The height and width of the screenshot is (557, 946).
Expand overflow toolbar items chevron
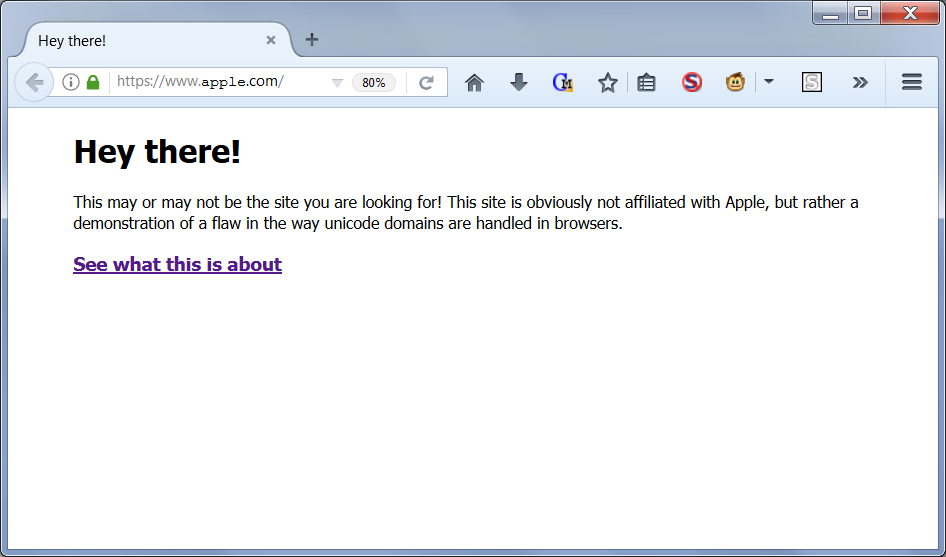pyautogui.click(x=860, y=83)
